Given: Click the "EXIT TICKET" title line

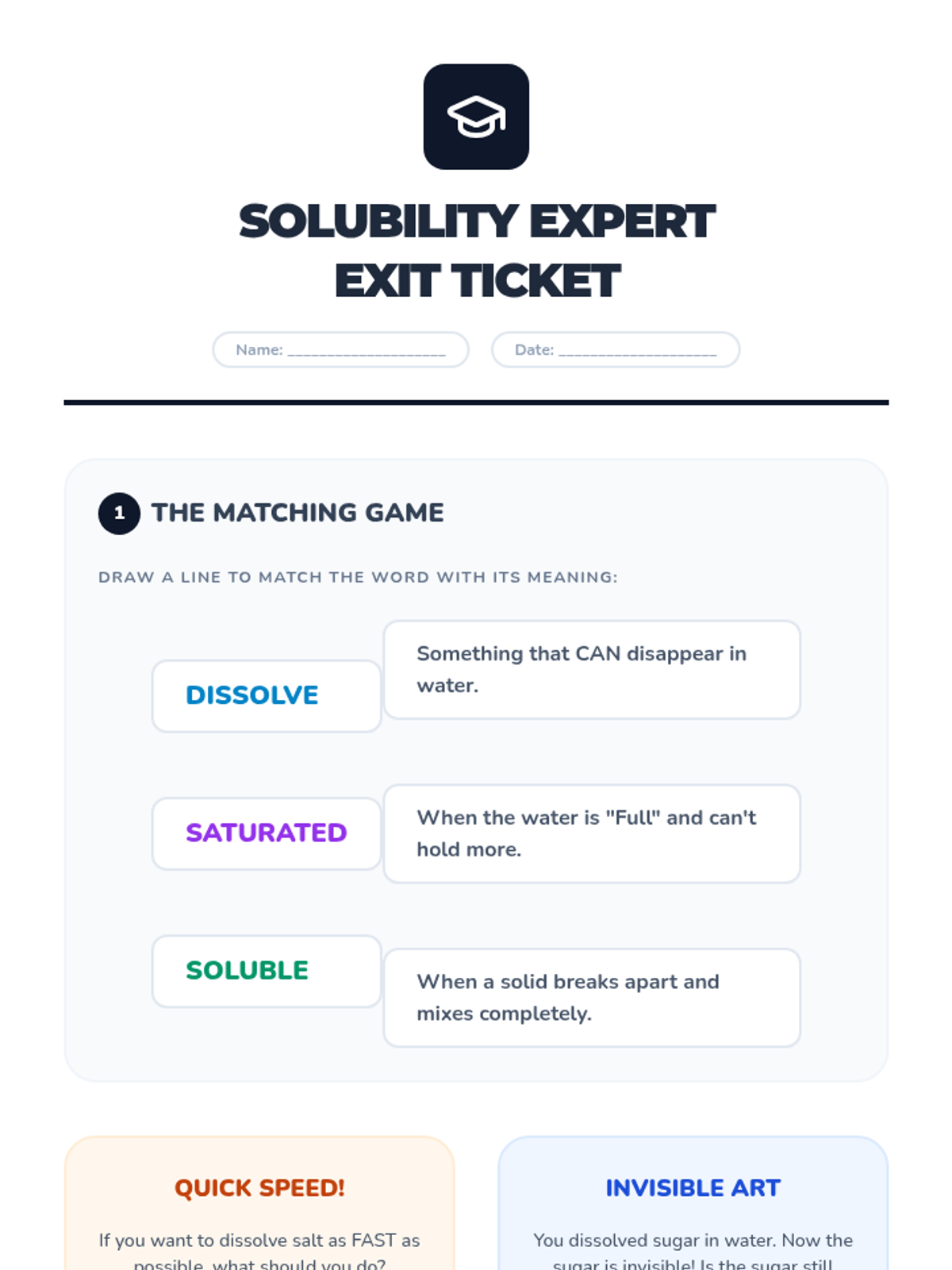Looking at the screenshot, I should click(478, 281).
